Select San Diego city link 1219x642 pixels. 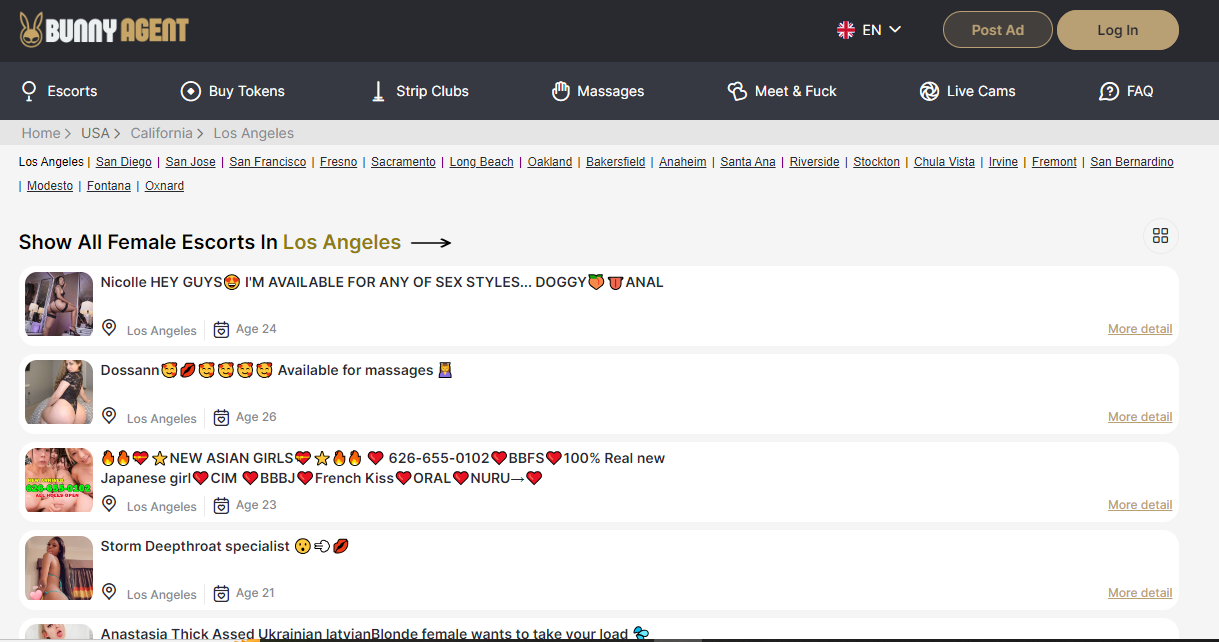tap(124, 162)
